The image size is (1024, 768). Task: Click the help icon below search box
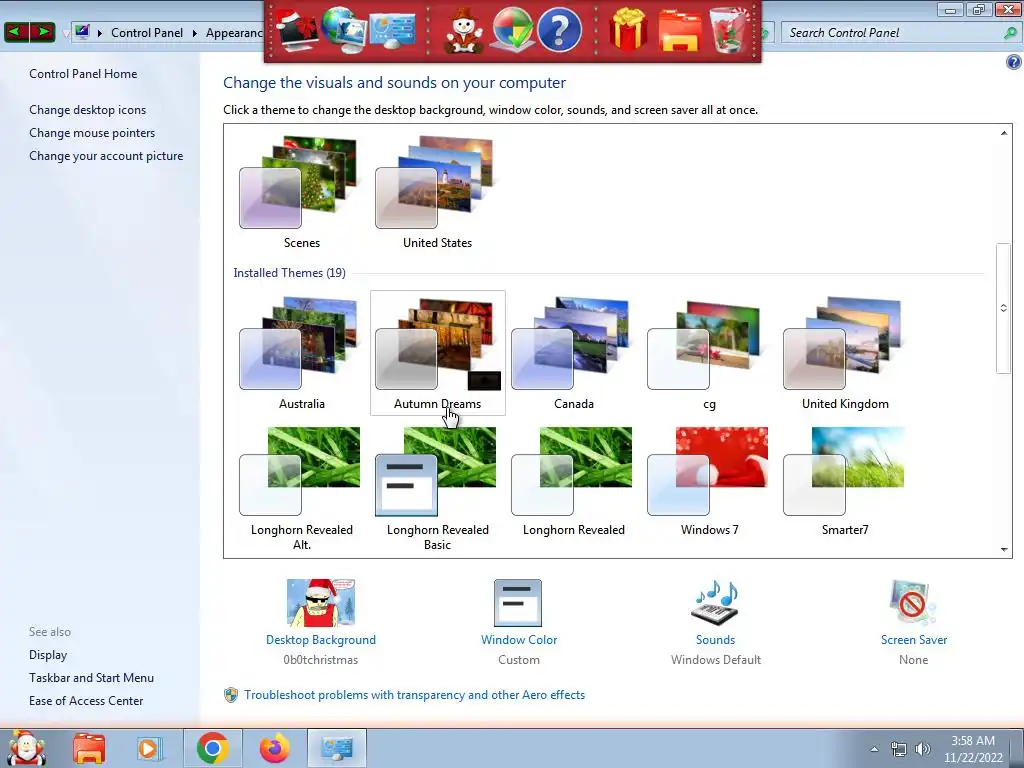(x=1013, y=62)
